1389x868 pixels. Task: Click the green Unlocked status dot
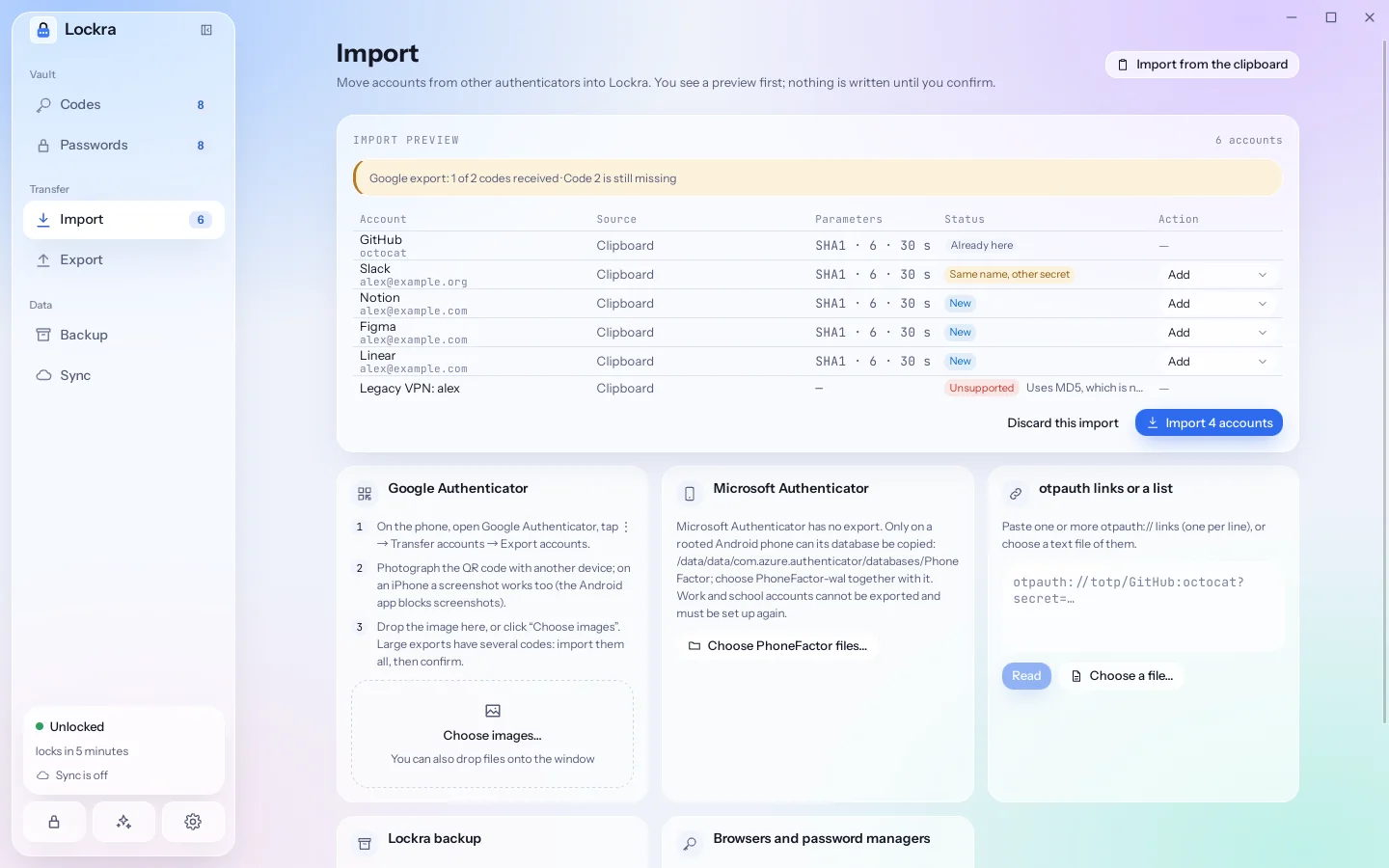[x=40, y=726]
